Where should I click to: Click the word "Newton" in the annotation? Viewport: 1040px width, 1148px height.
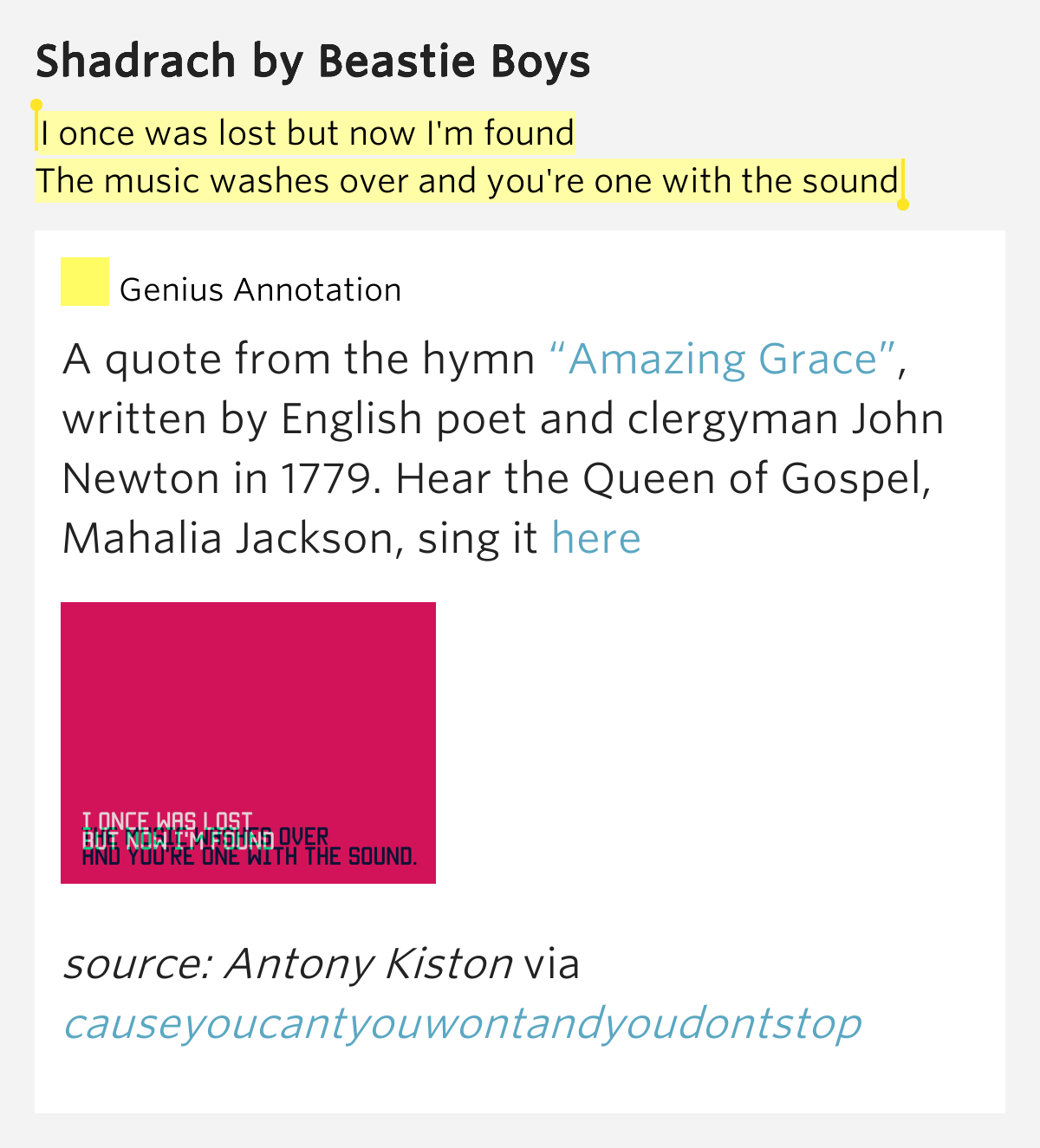coord(141,478)
